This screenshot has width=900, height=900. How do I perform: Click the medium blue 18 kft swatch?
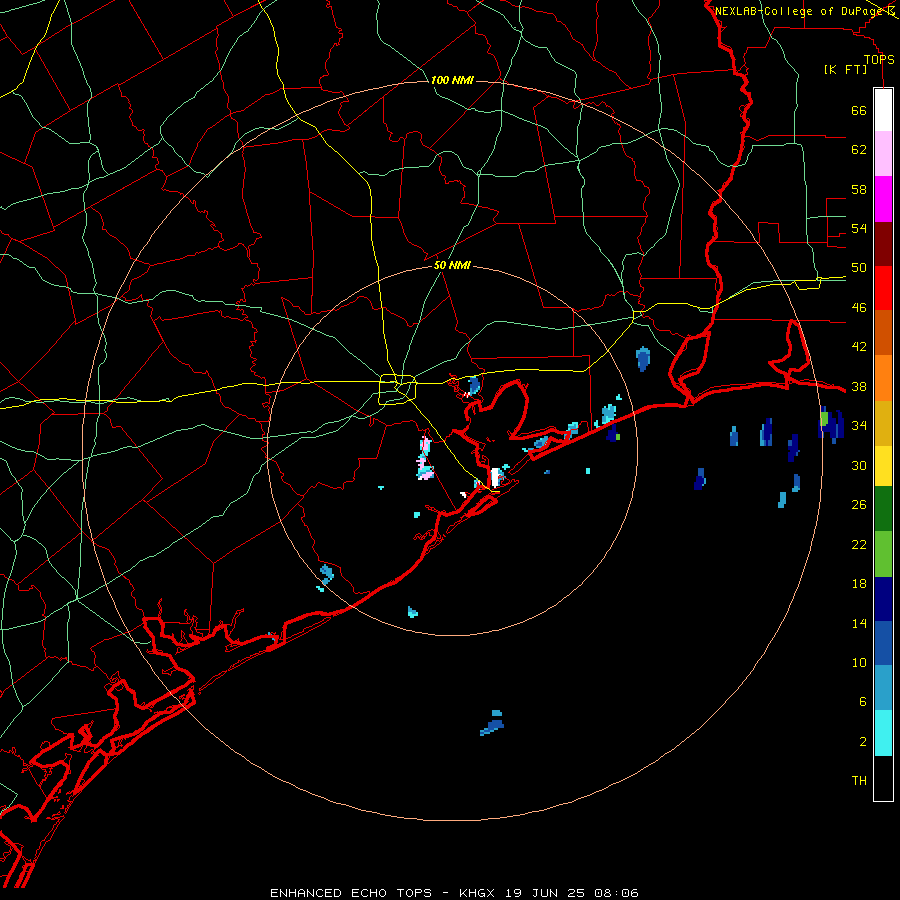pyautogui.click(x=883, y=643)
